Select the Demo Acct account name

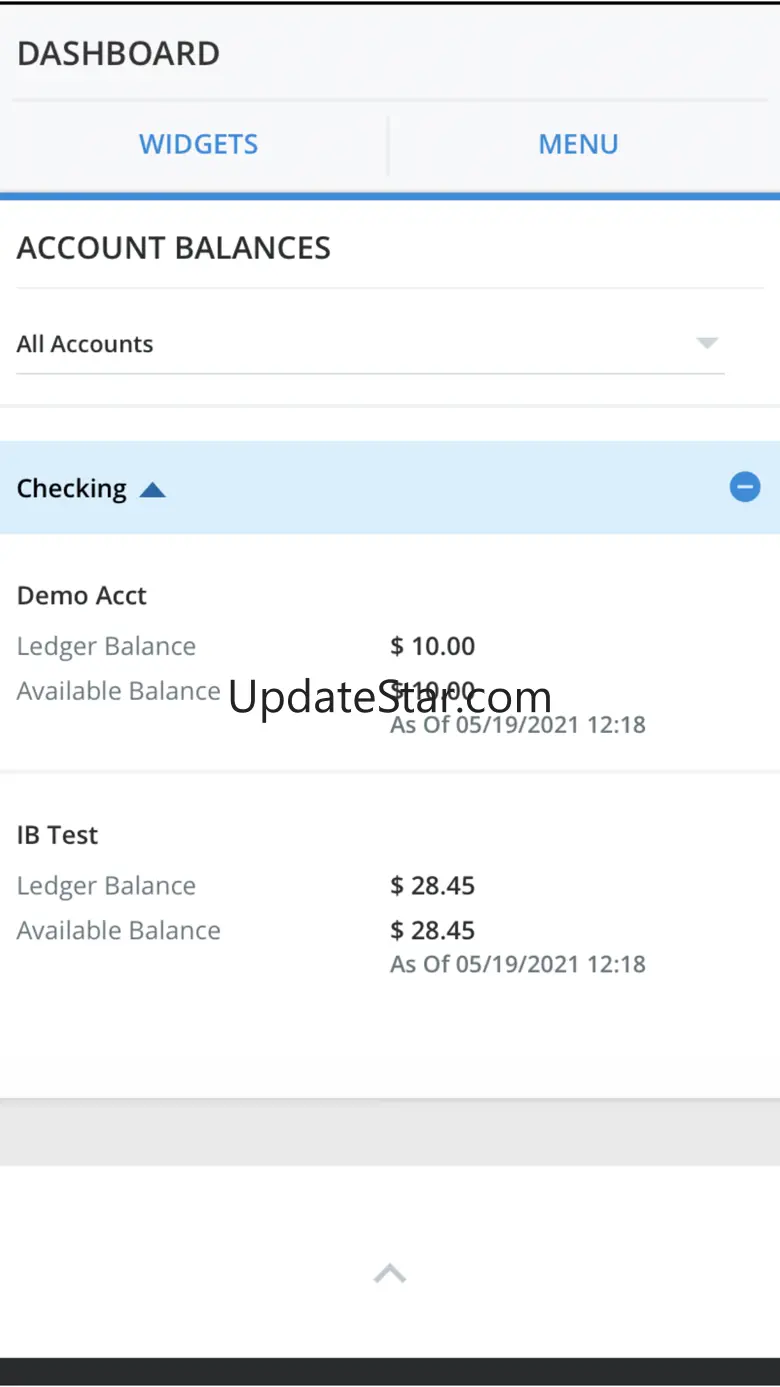[x=82, y=595]
